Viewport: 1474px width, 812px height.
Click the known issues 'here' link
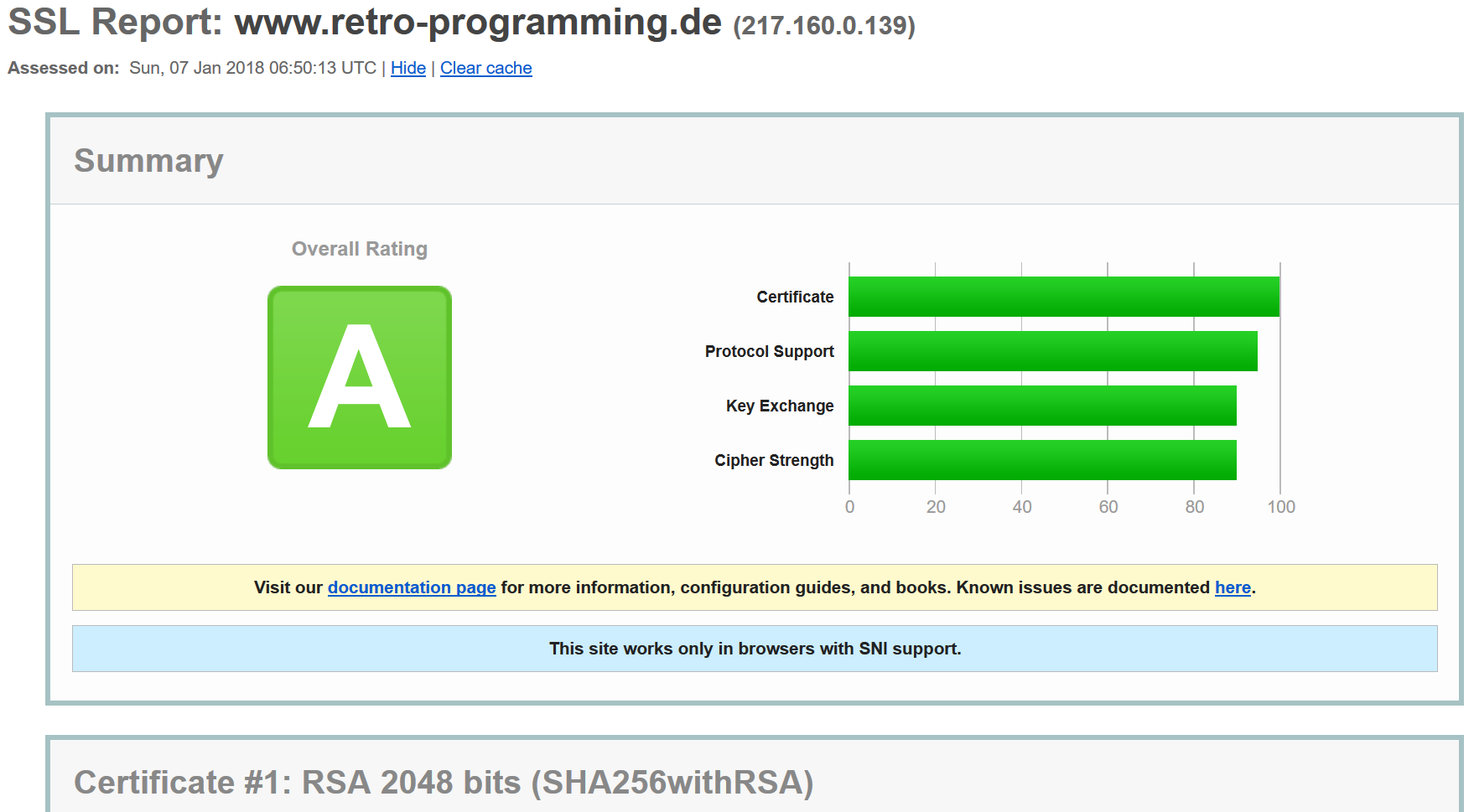[1233, 587]
